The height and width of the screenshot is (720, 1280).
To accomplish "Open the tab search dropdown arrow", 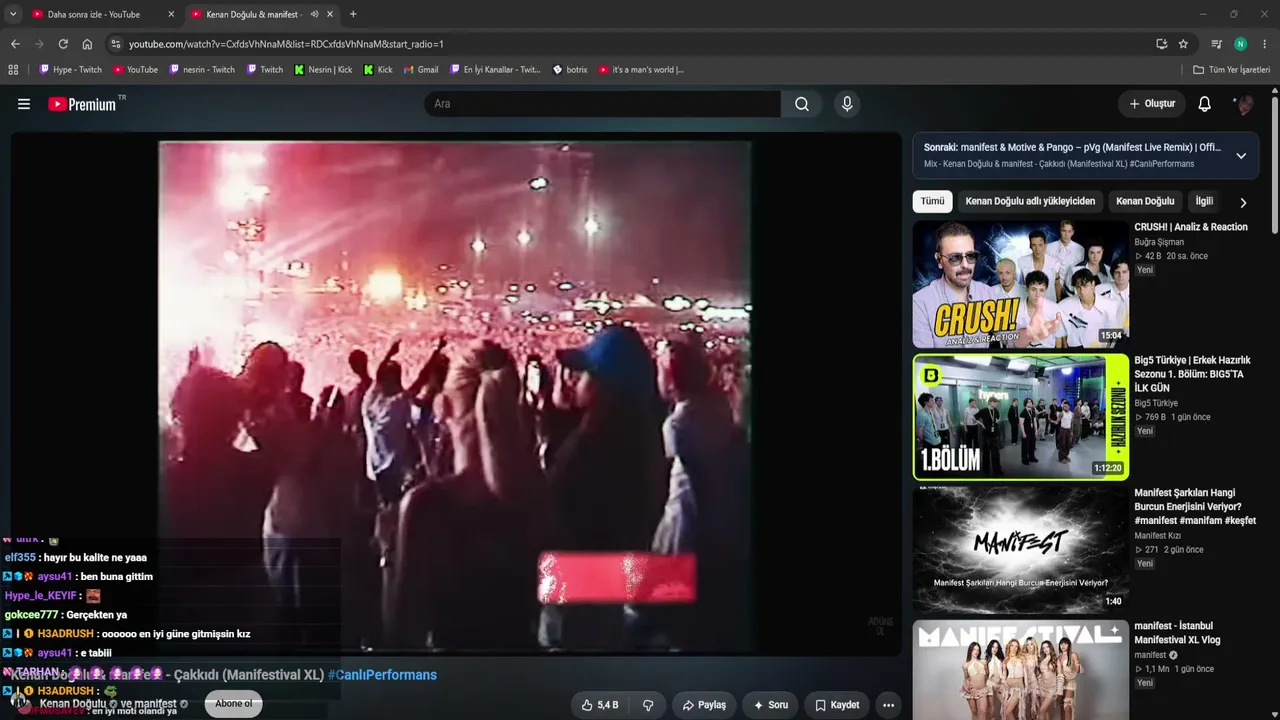I will (13, 14).
